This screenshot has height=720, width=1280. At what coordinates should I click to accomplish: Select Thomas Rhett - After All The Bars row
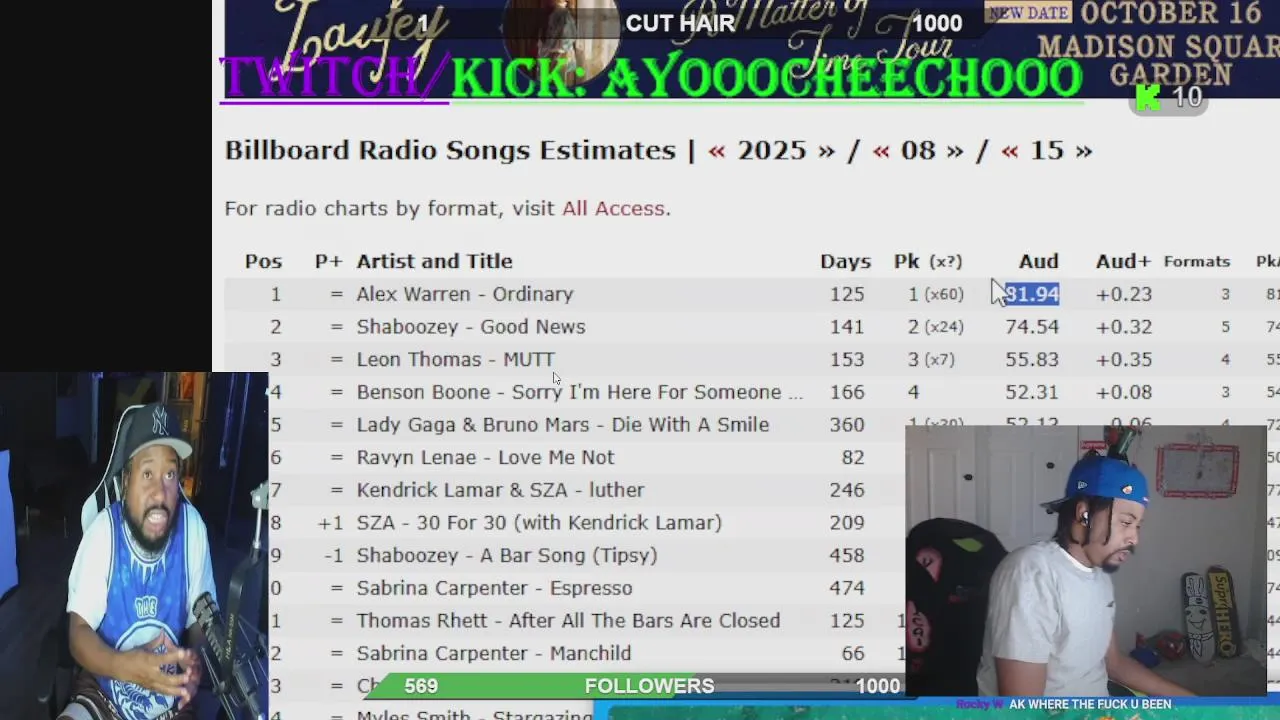pyautogui.click(x=586, y=620)
